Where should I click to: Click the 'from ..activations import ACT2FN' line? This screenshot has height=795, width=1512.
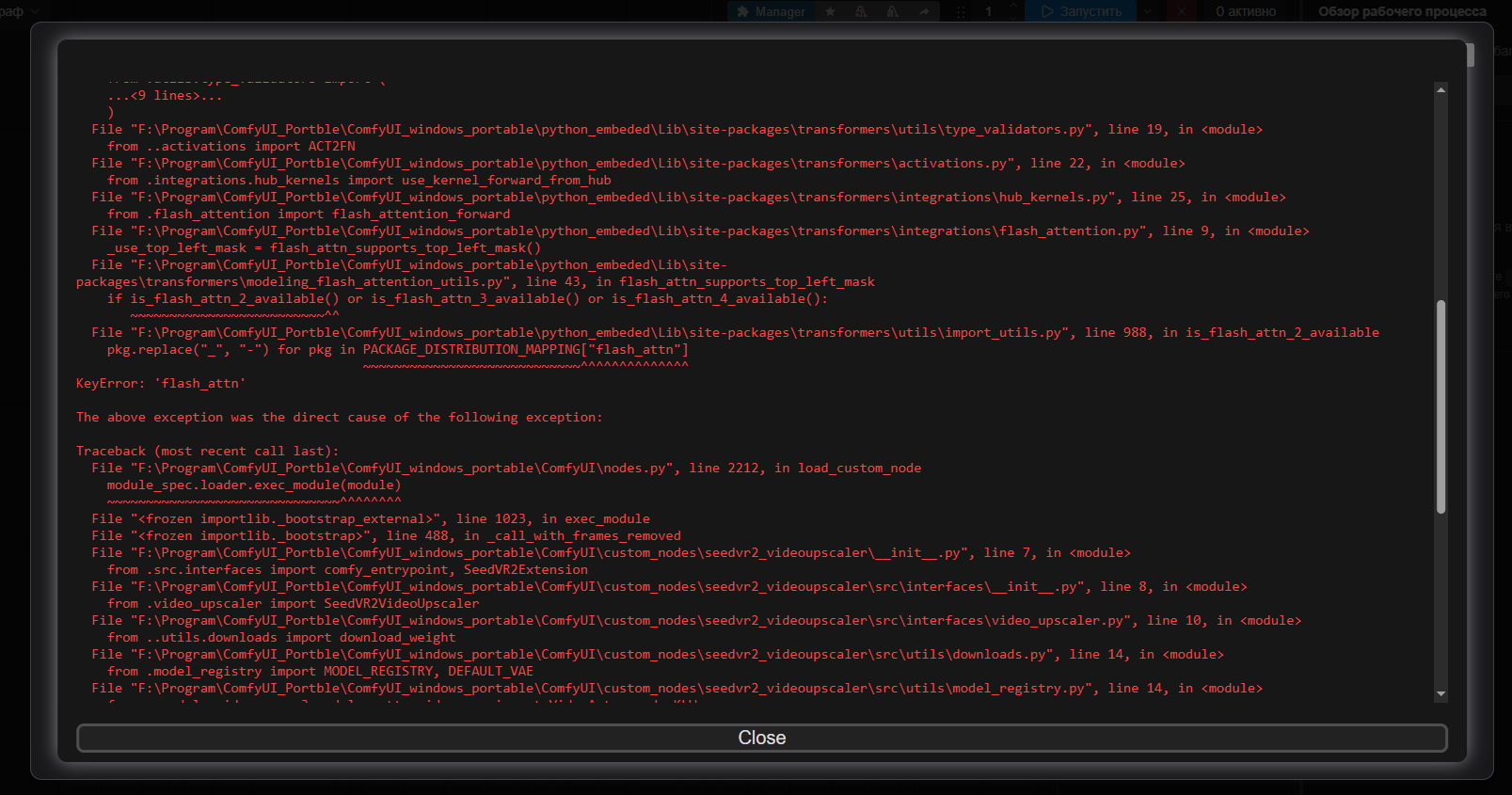[231, 146]
